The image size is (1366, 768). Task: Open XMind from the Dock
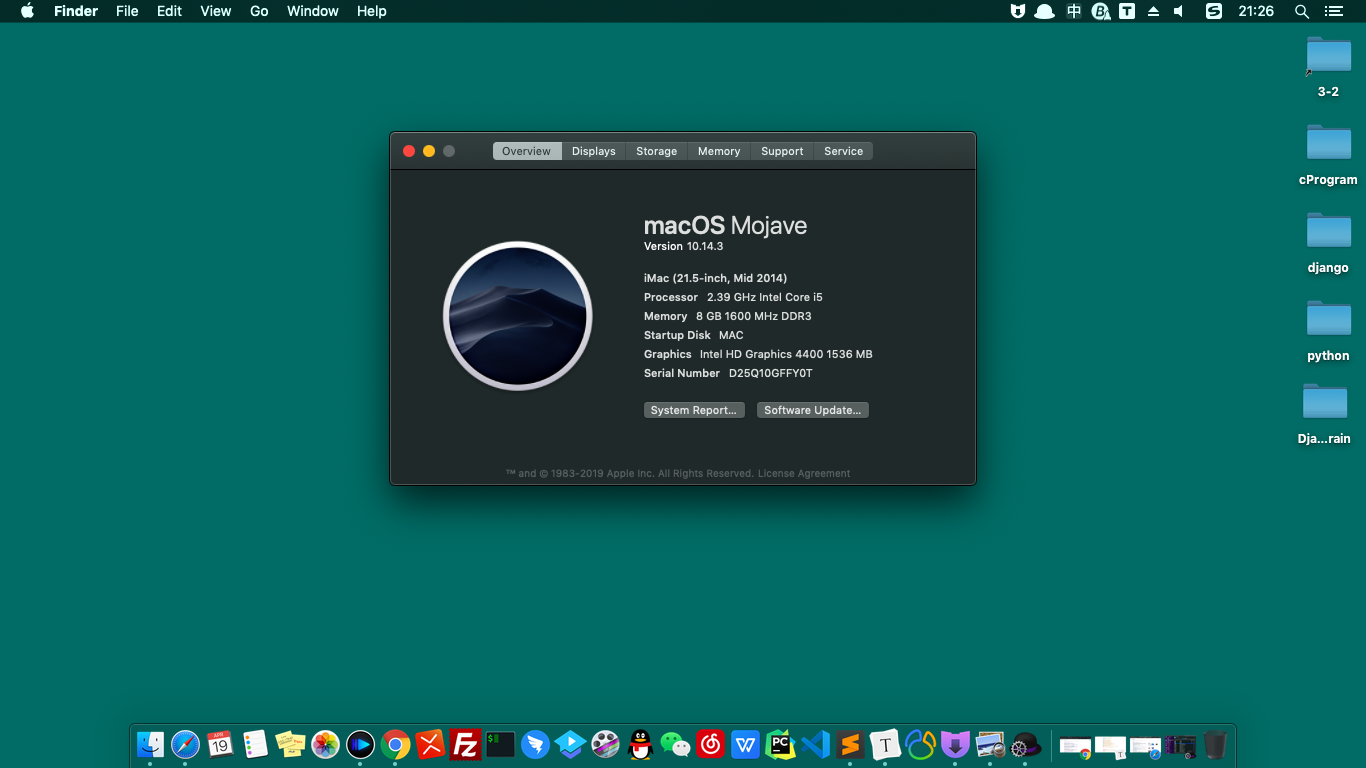click(x=430, y=745)
